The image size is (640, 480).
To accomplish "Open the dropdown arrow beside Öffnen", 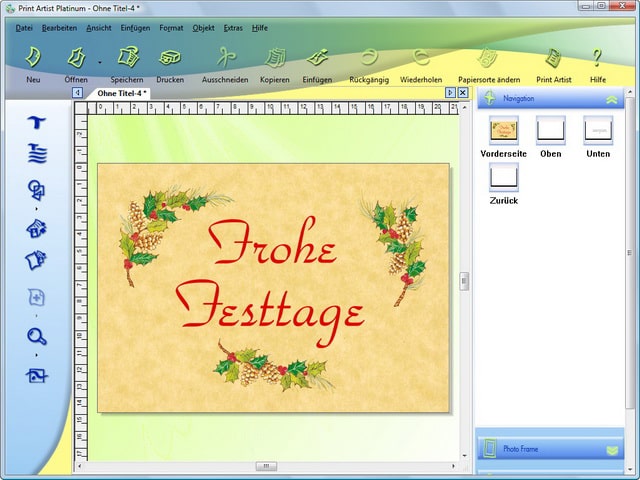I will (x=98, y=62).
